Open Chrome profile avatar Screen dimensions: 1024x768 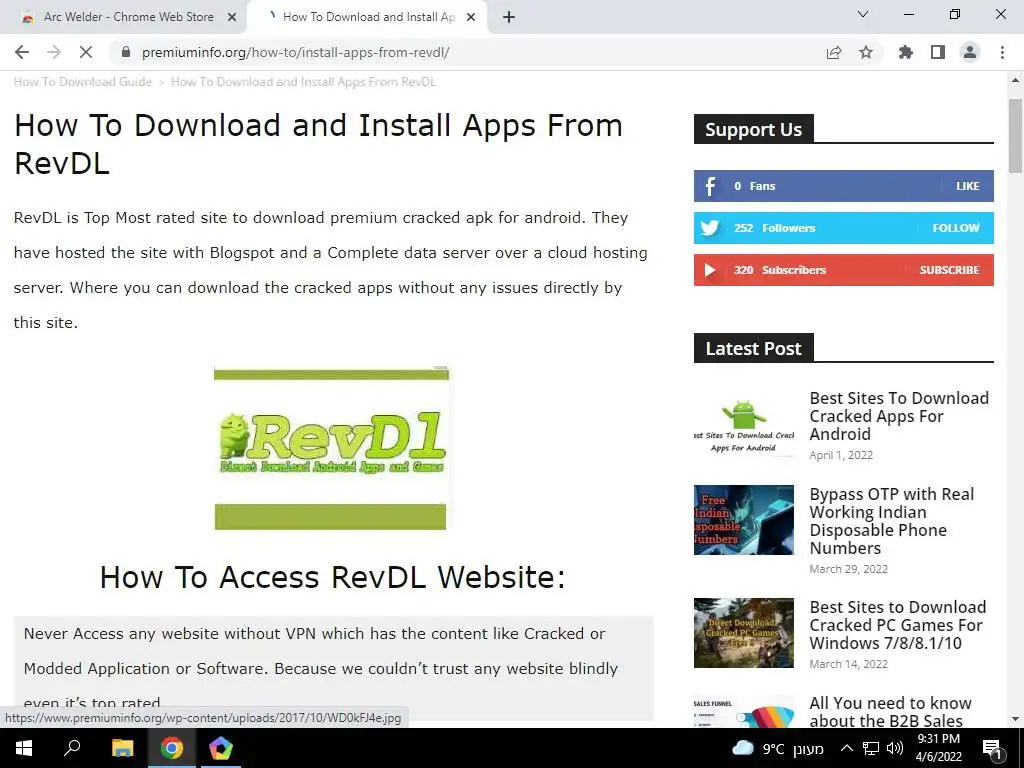click(x=970, y=52)
